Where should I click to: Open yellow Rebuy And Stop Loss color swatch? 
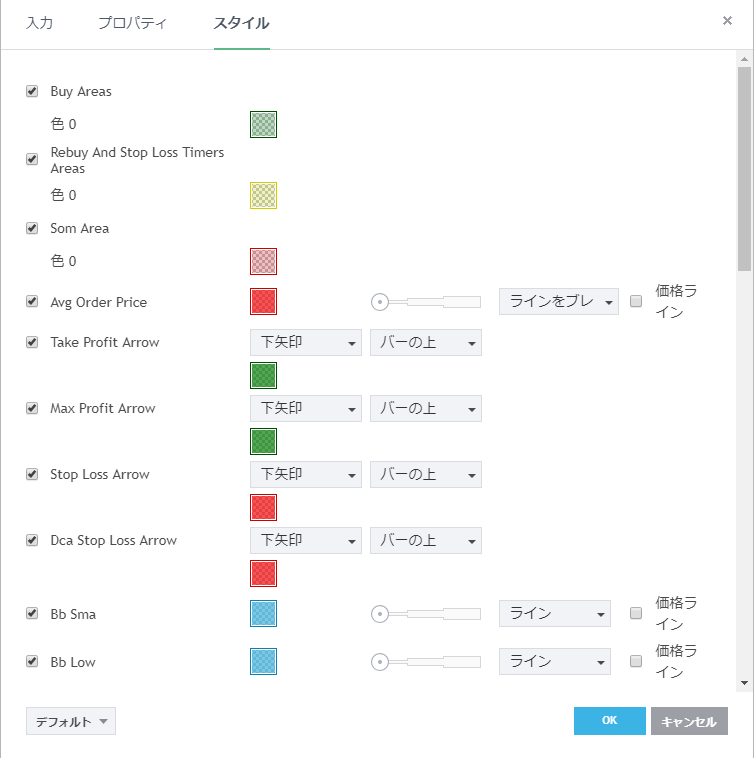(x=263, y=195)
